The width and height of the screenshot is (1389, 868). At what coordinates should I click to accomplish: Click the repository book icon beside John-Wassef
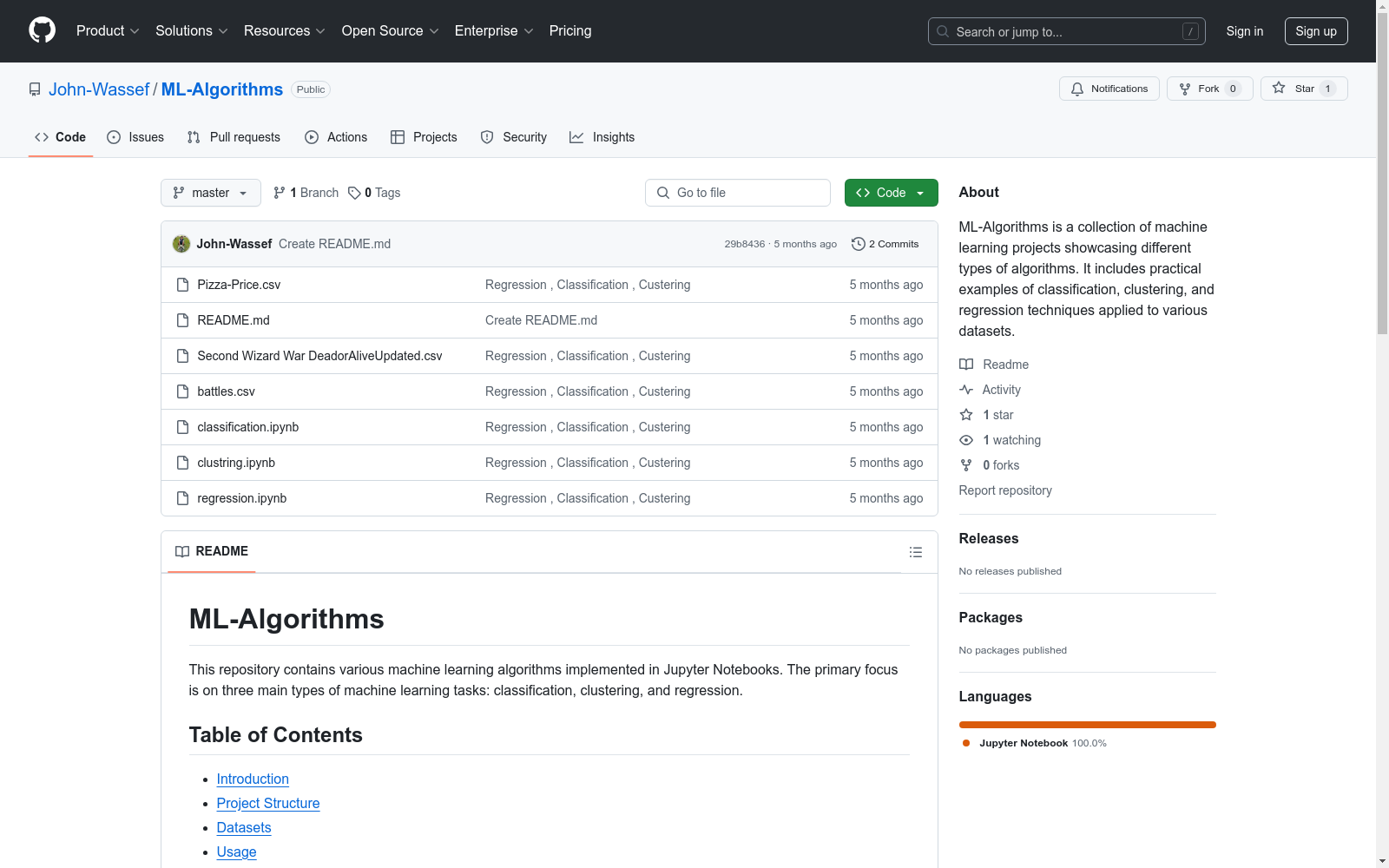coord(35,89)
